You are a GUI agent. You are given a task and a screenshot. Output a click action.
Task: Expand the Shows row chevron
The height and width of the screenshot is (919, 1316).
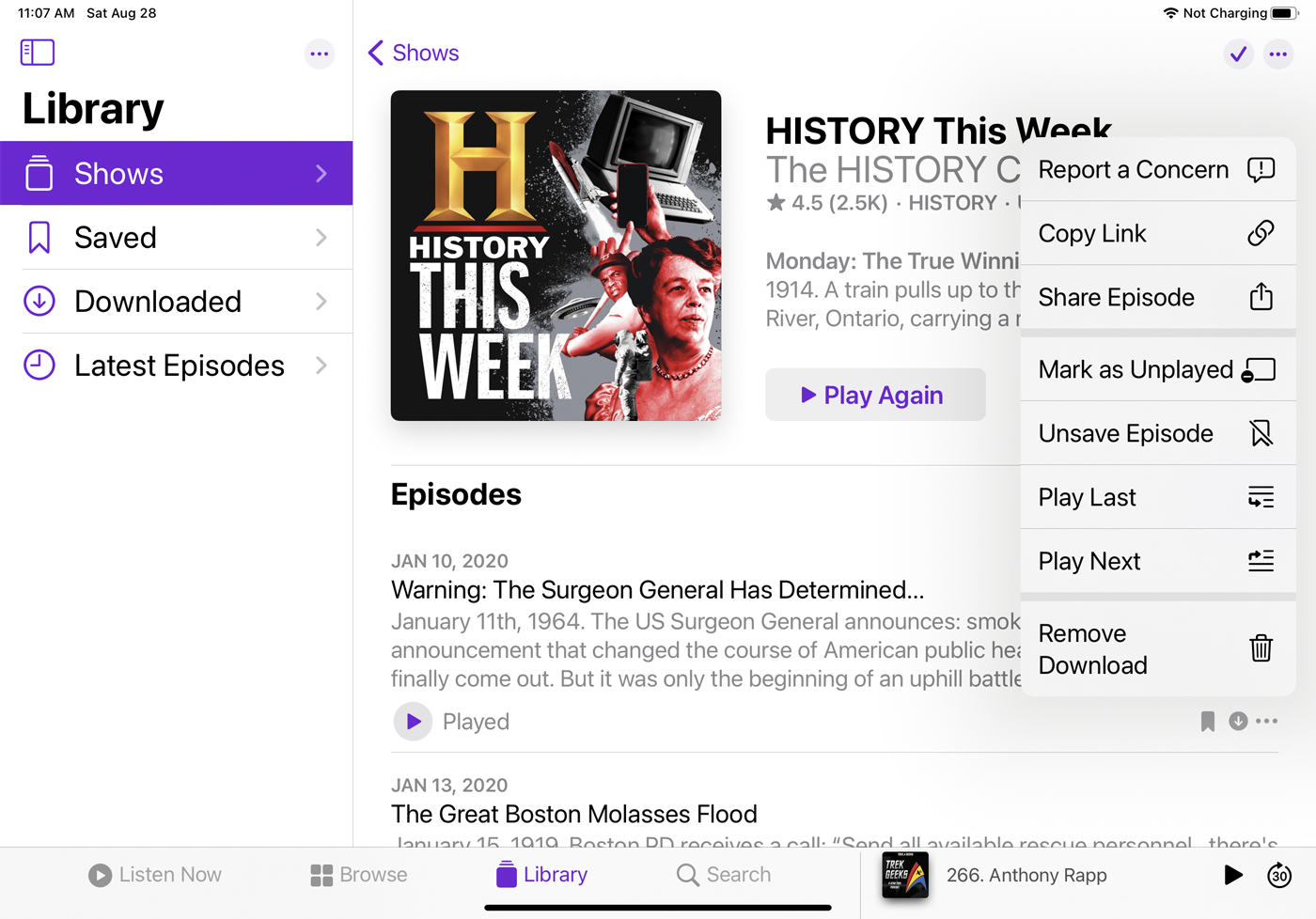321,173
